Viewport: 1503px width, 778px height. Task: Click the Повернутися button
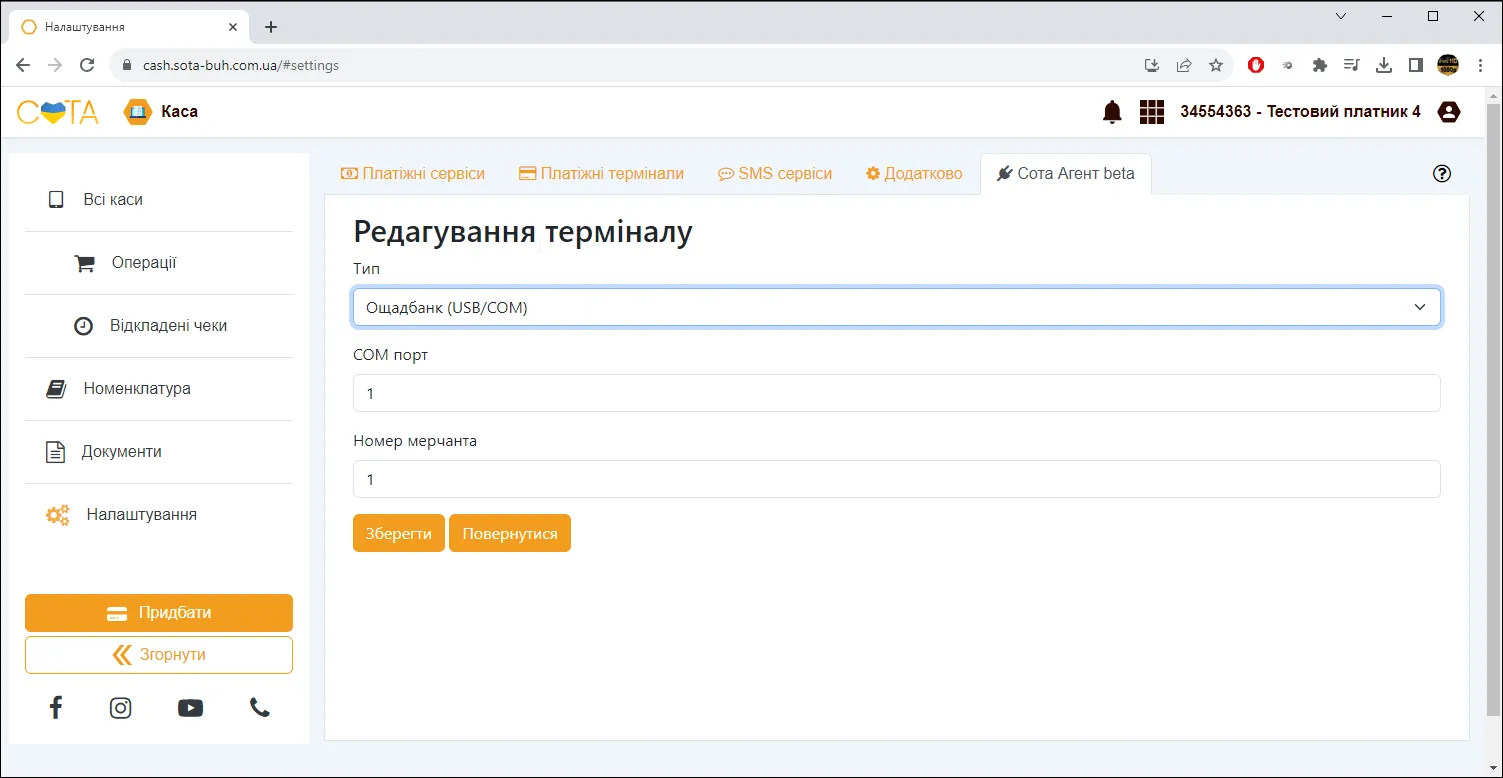pyautogui.click(x=510, y=533)
